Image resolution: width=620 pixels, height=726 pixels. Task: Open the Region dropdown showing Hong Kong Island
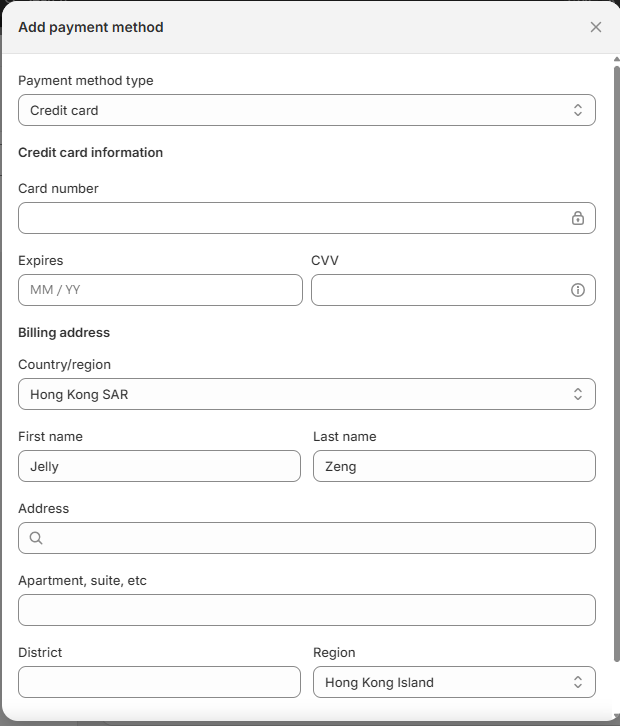pyautogui.click(x=453, y=682)
